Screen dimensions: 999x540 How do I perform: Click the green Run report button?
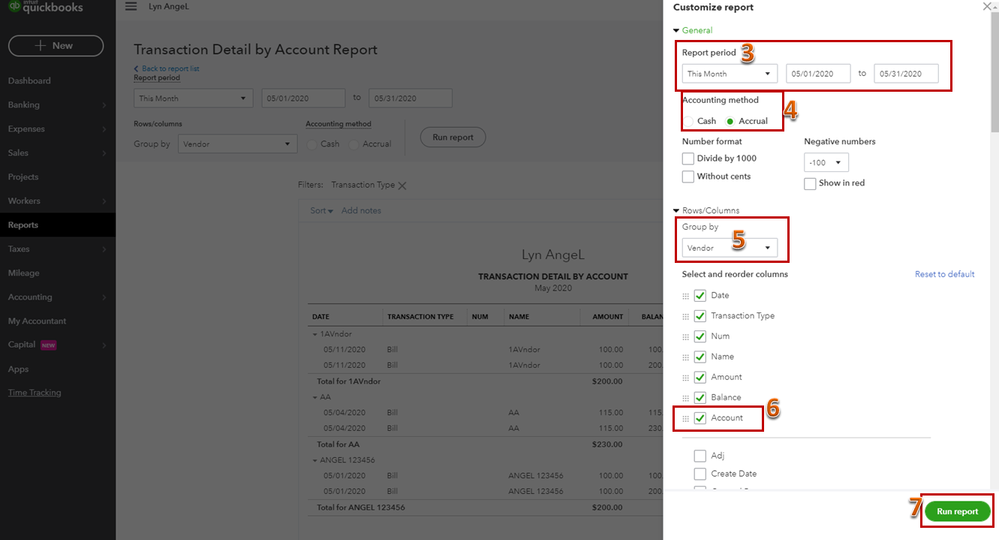pos(957,511)
